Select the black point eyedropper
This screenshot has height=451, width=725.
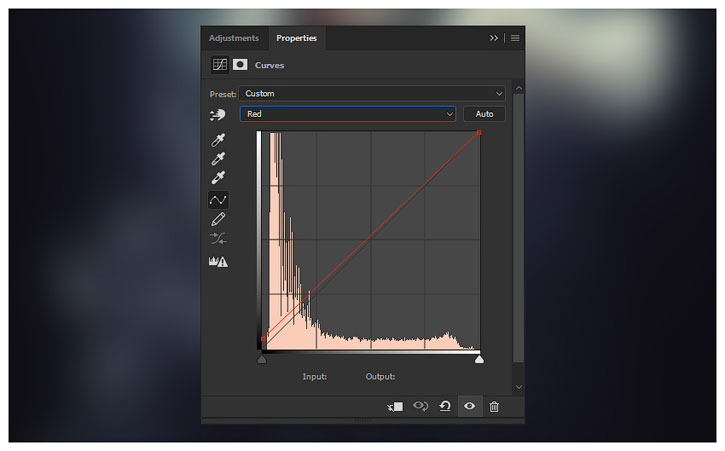(218, 140)
